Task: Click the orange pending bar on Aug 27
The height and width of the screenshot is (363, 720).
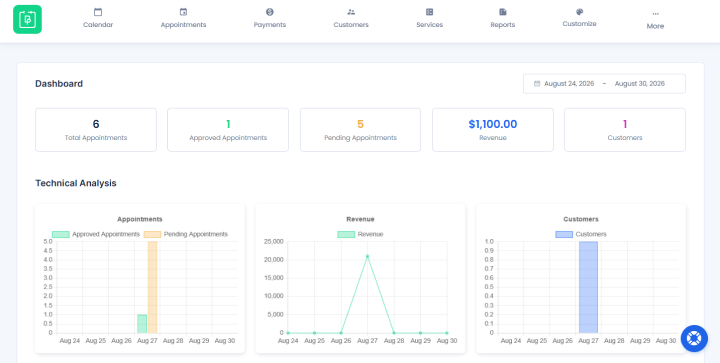Action: click(x=152, y=287)
